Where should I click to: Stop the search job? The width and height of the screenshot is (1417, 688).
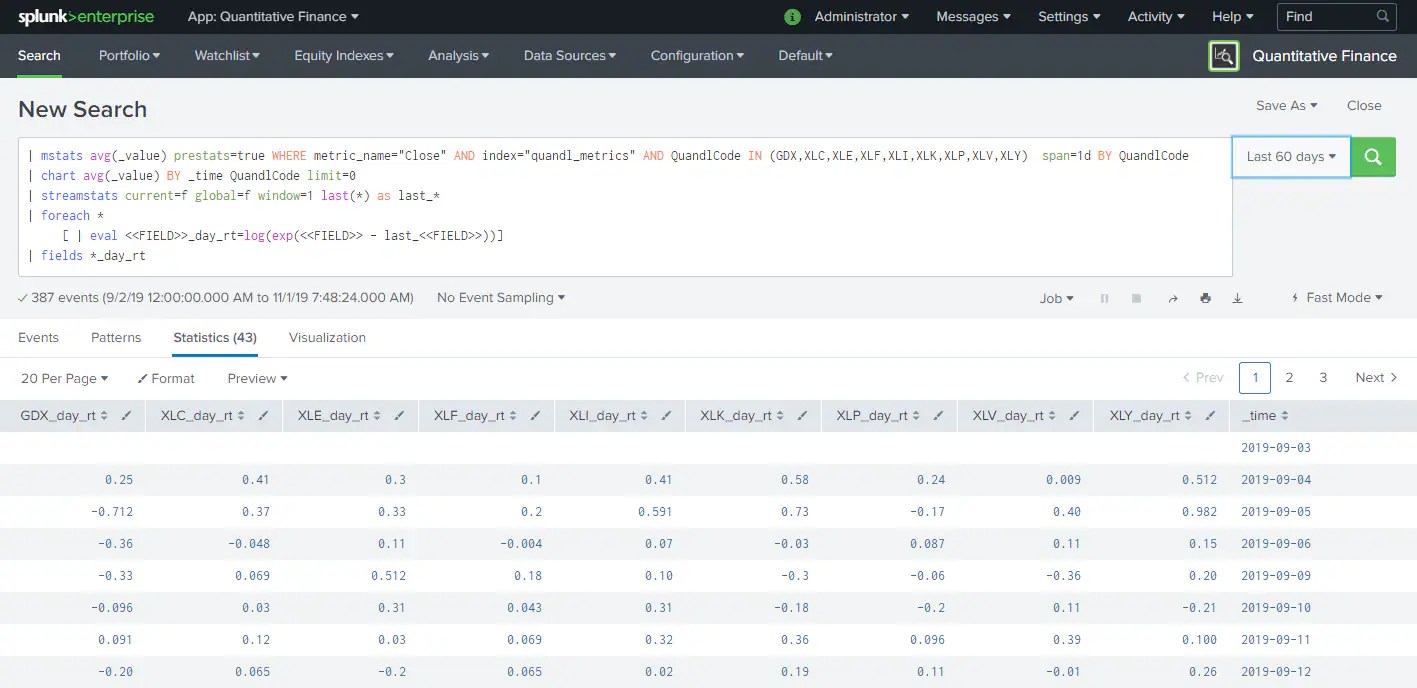(x=1138, y=297)
